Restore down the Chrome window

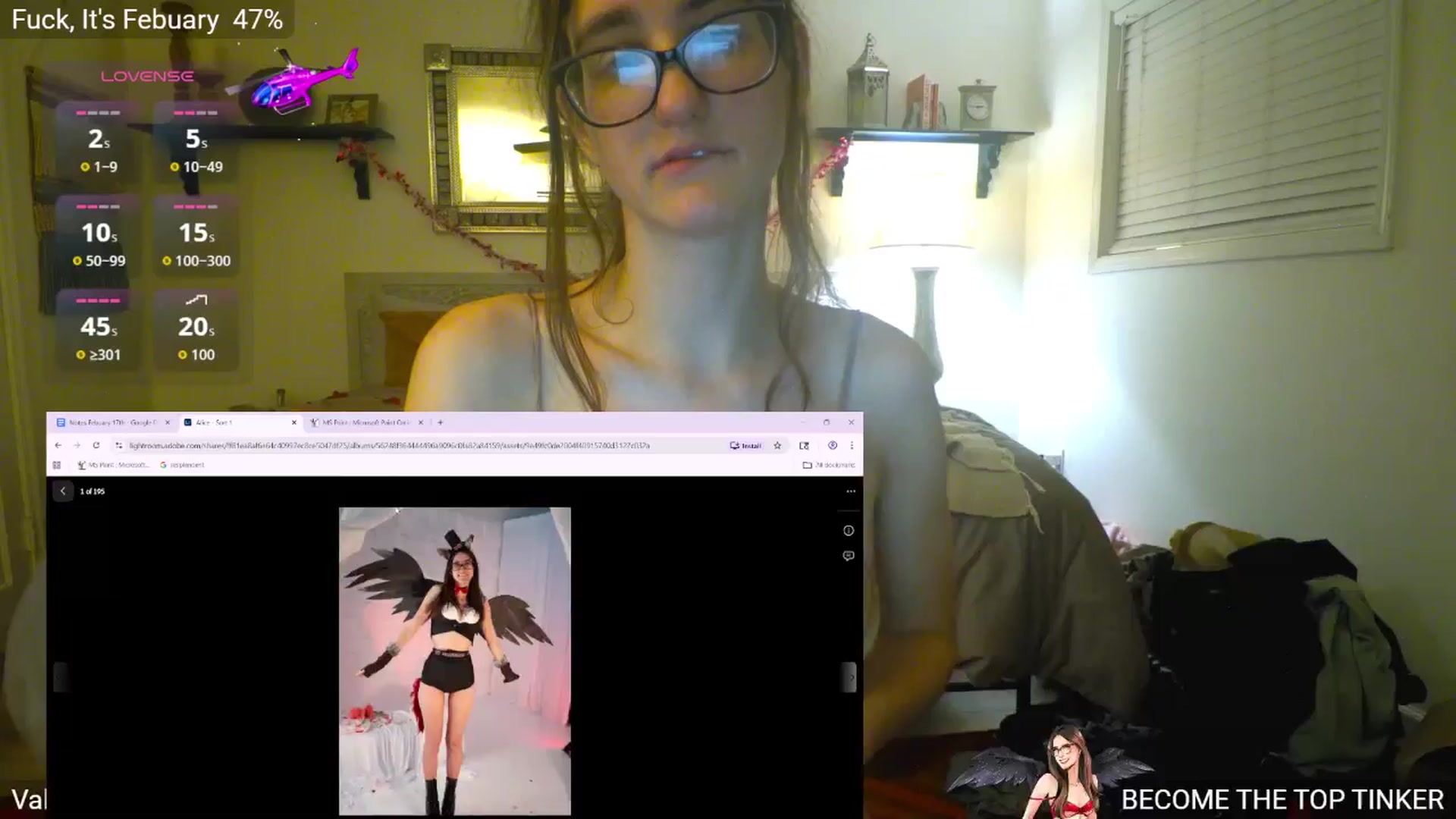827,422
